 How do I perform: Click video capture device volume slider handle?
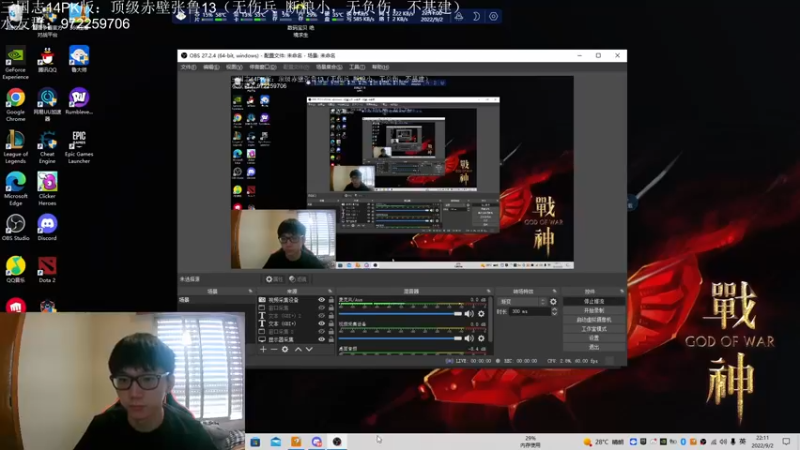tap(458, 338)
